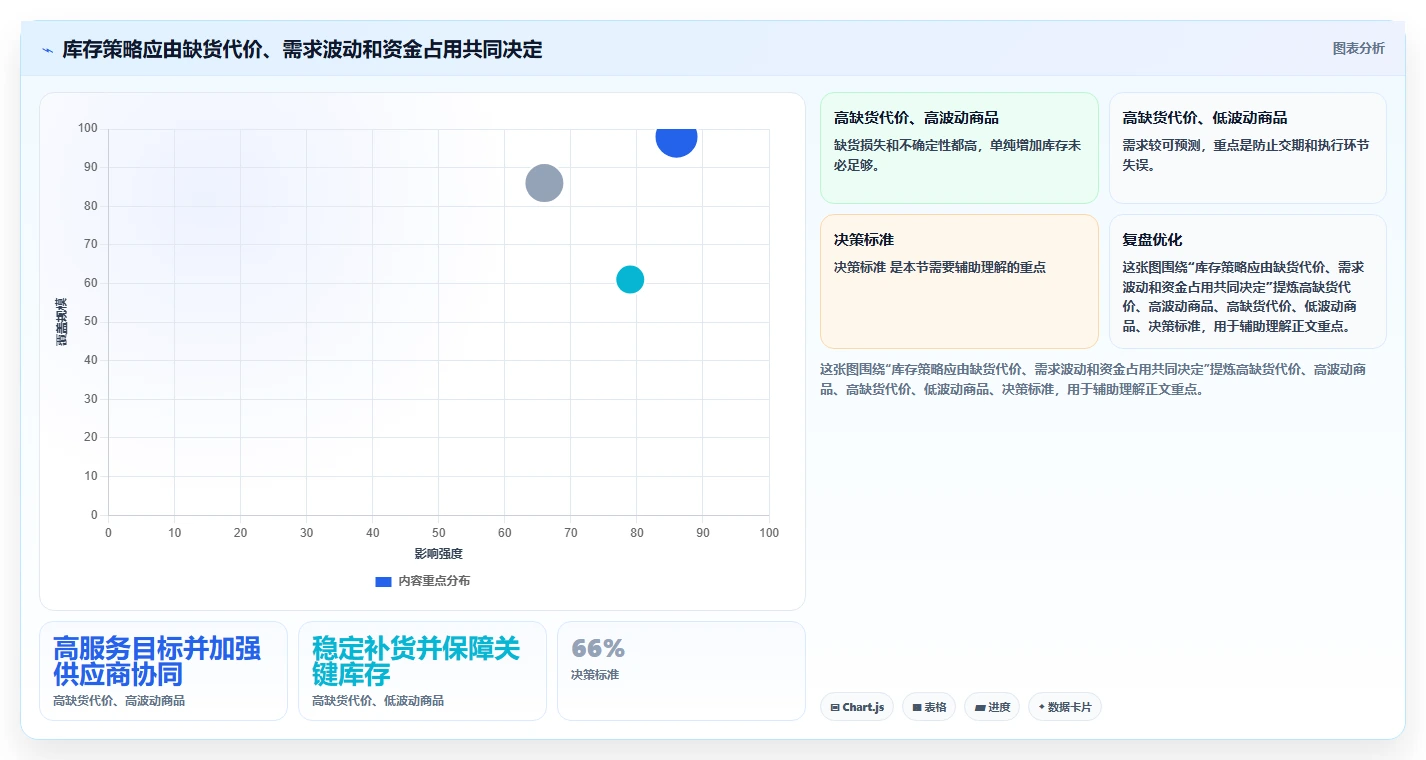Click the 覆盖规模 y-axis title
Image resolution: width=1426 pixels, height=760 pixels.
click(62, 322)
